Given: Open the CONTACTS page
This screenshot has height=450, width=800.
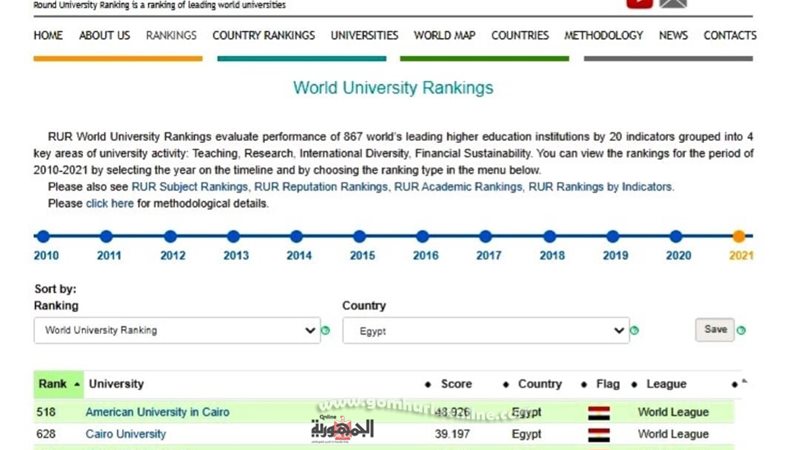Looking at the screenshot, I should (730, 35).
